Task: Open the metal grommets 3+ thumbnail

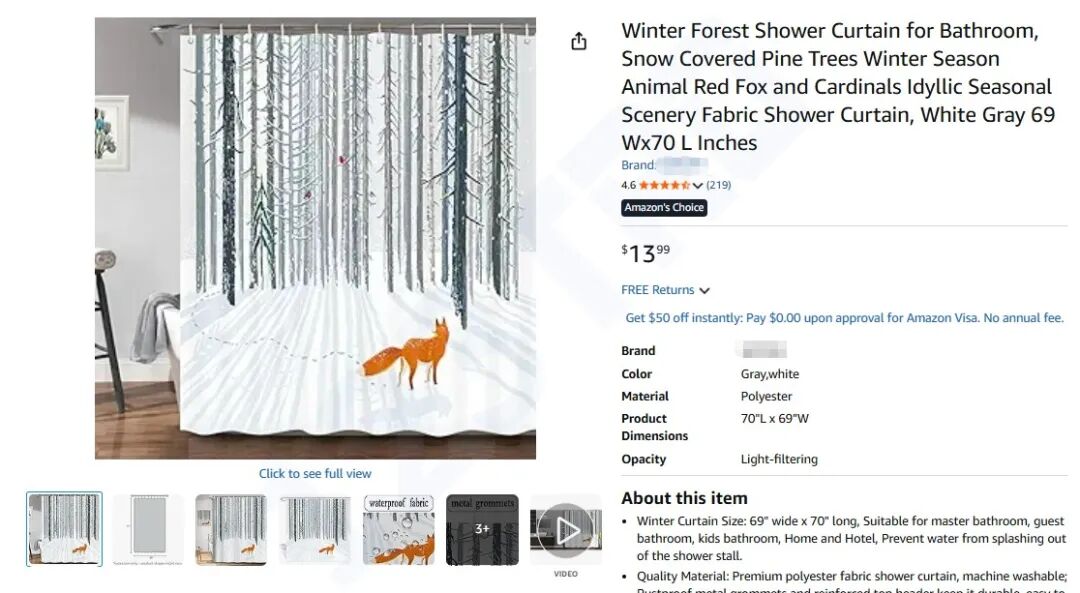Action: [482, 529]
